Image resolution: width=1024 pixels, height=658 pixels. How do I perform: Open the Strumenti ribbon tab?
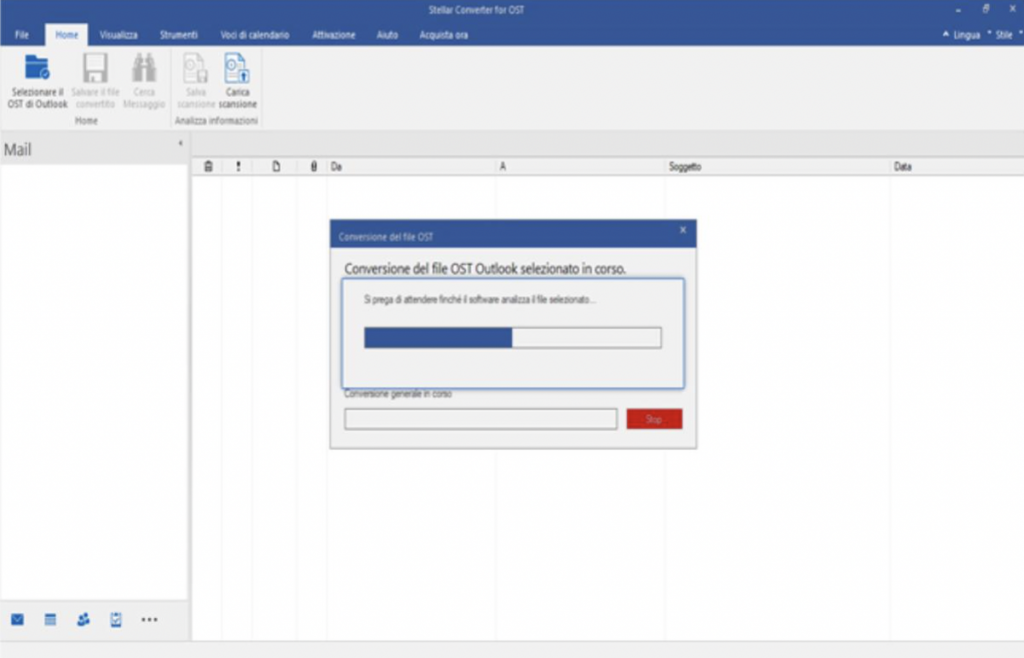click(179, 35)
